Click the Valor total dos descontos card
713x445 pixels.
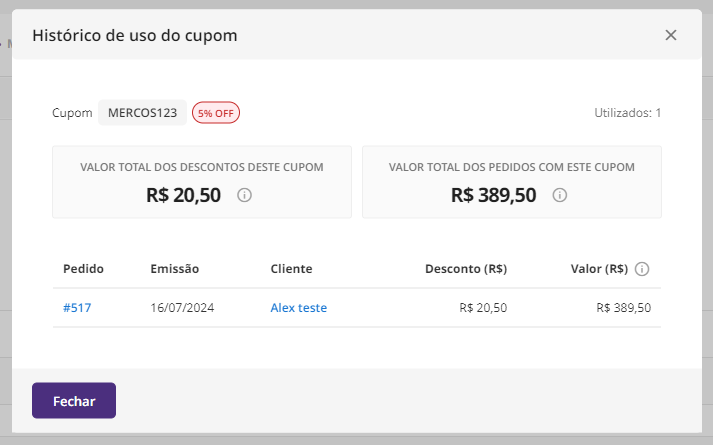coord(202,182)
